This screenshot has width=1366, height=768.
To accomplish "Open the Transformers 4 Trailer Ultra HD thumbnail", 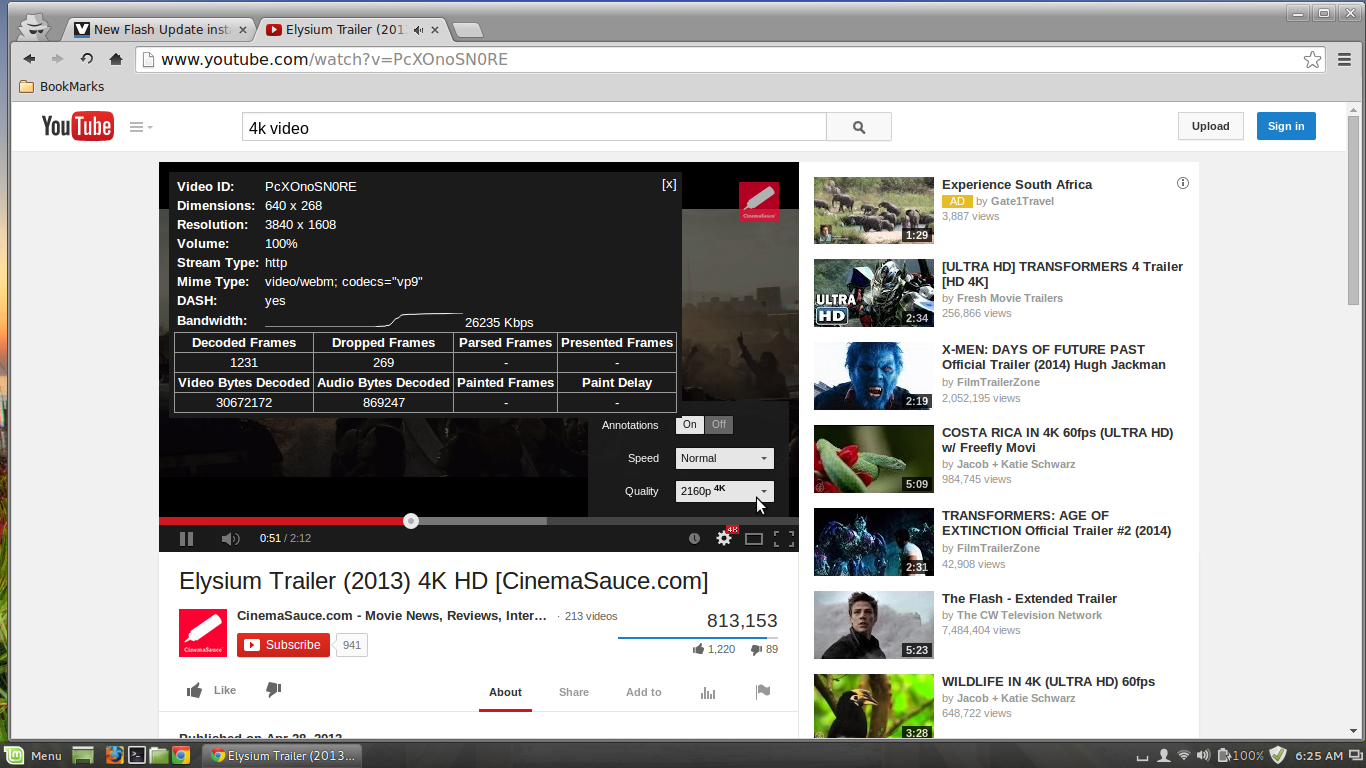I will click(x=874, y=293).
